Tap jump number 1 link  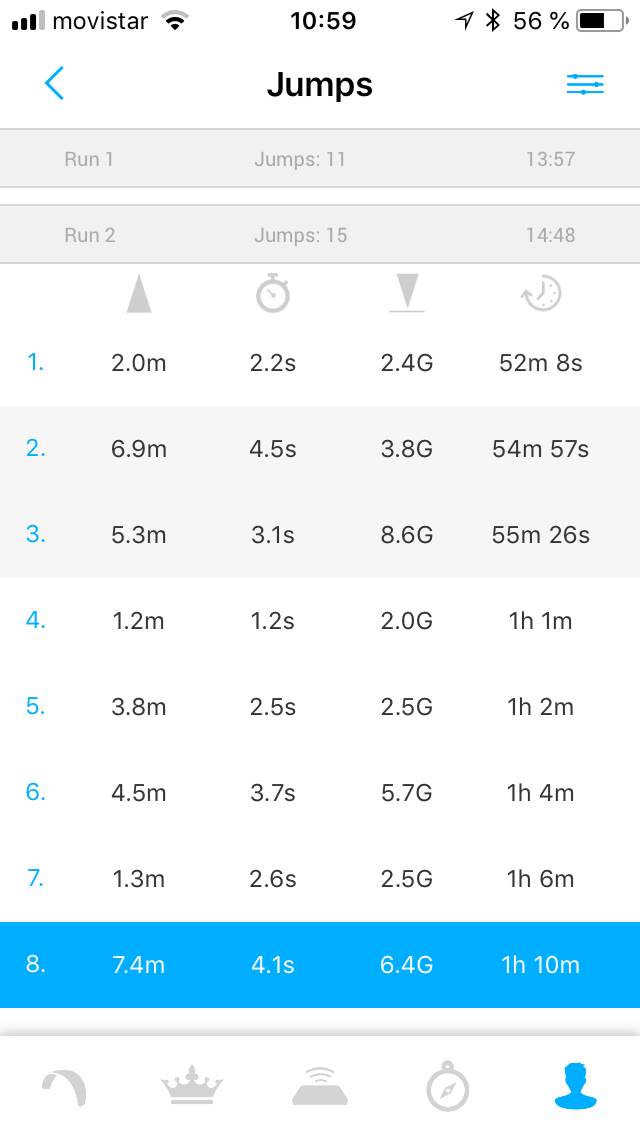36,363
